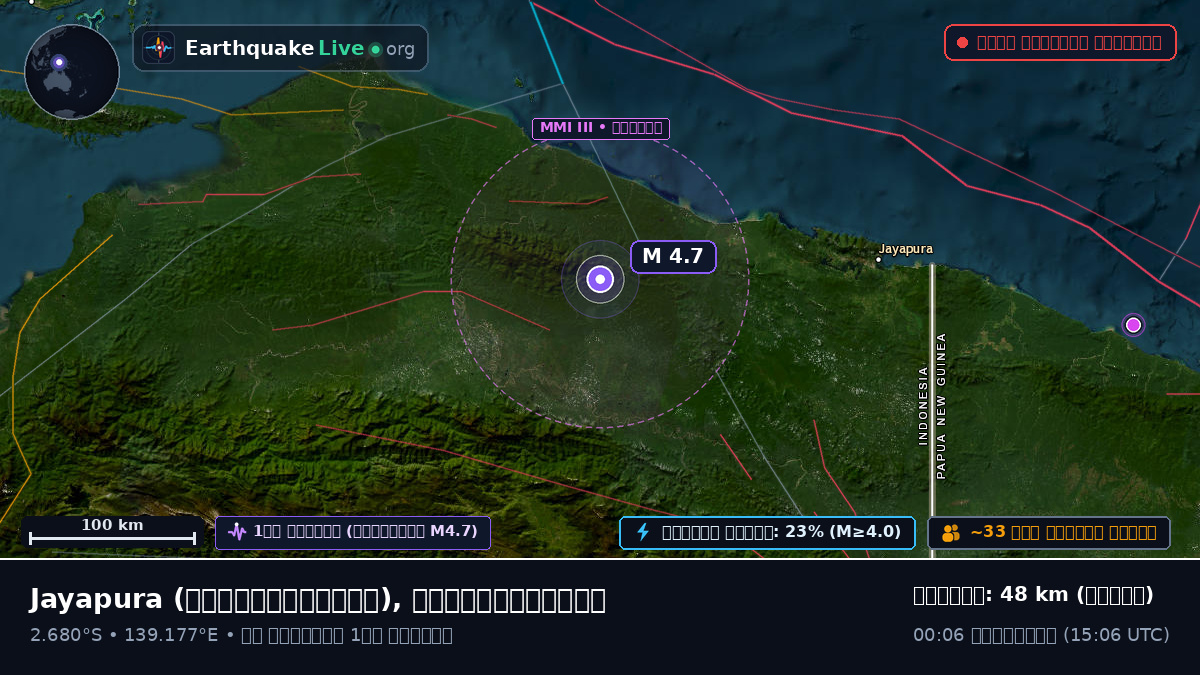1200x675 pixels.
Task: Click the Jayapura headline in the bottom panel
Action: click(x=317, y=599)
